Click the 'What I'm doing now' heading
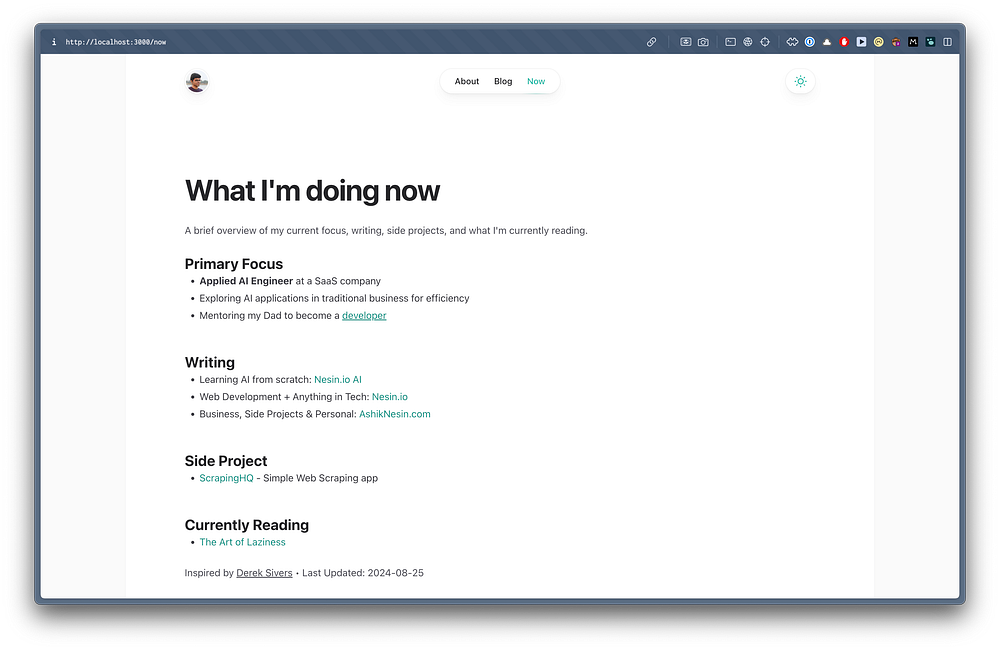Image resolution: width=1000 pixels, height=650 pixels. [x=312, y=191]
